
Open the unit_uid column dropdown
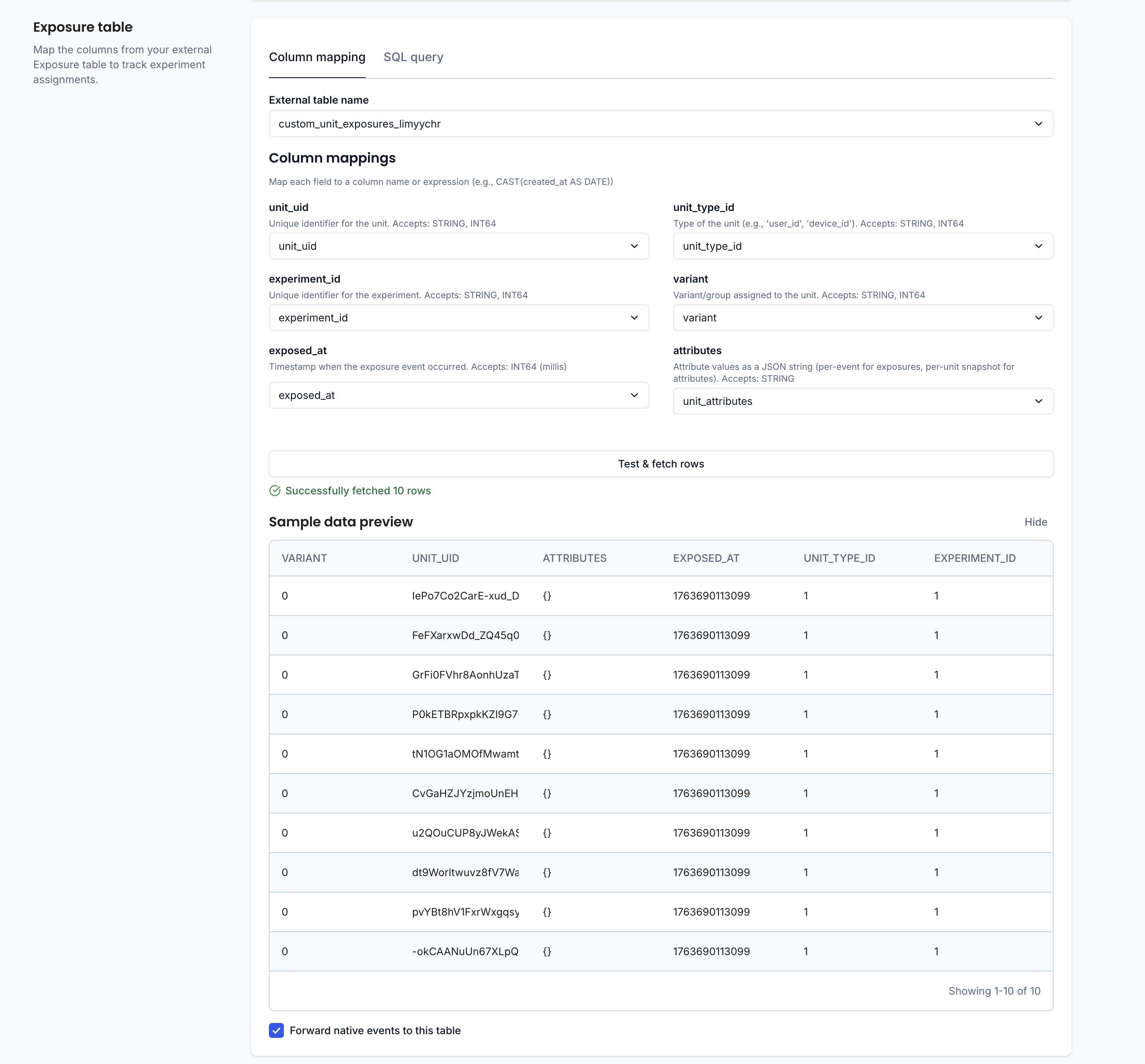458,246
